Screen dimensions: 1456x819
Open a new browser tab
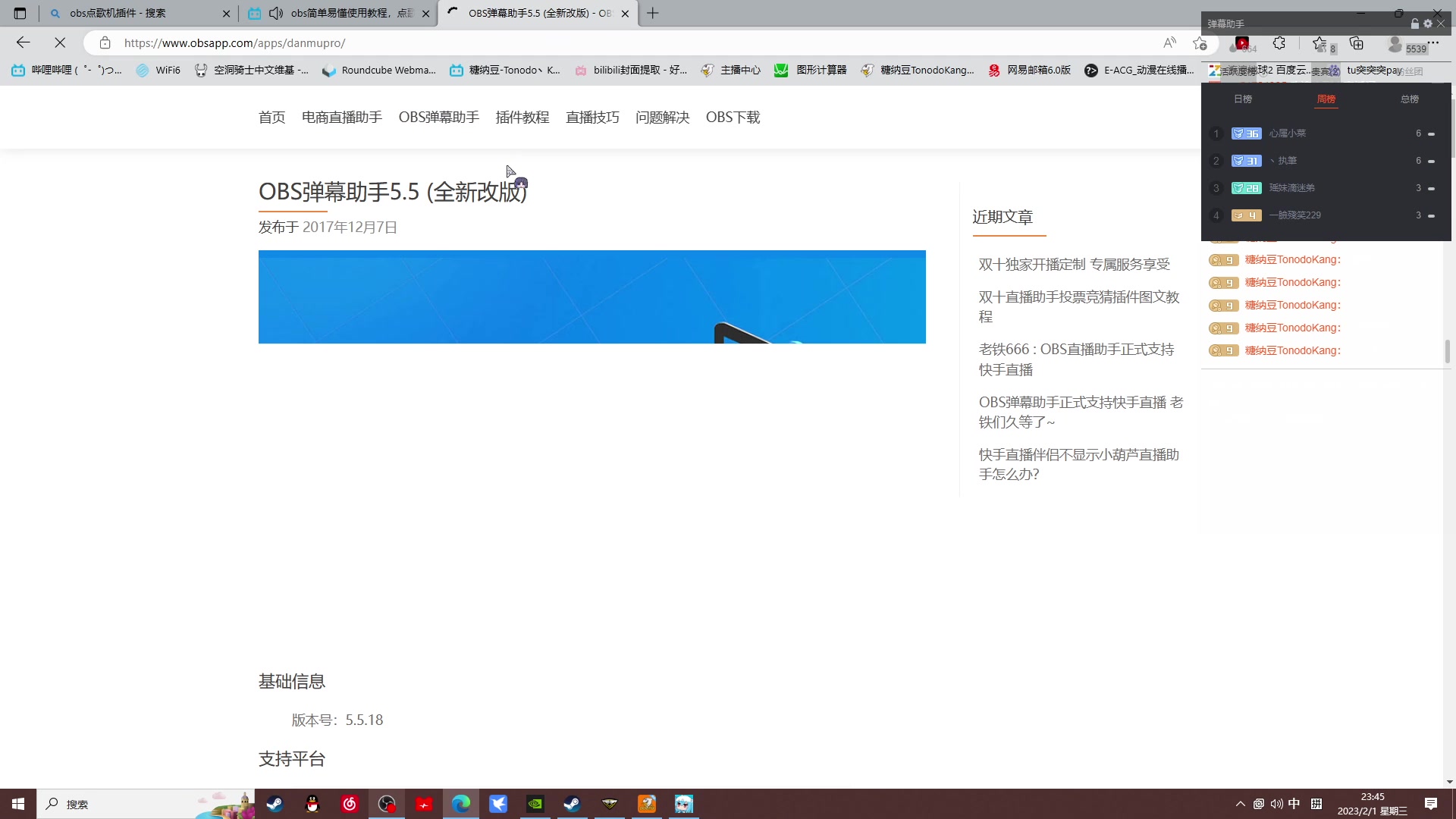pos(652,13)
